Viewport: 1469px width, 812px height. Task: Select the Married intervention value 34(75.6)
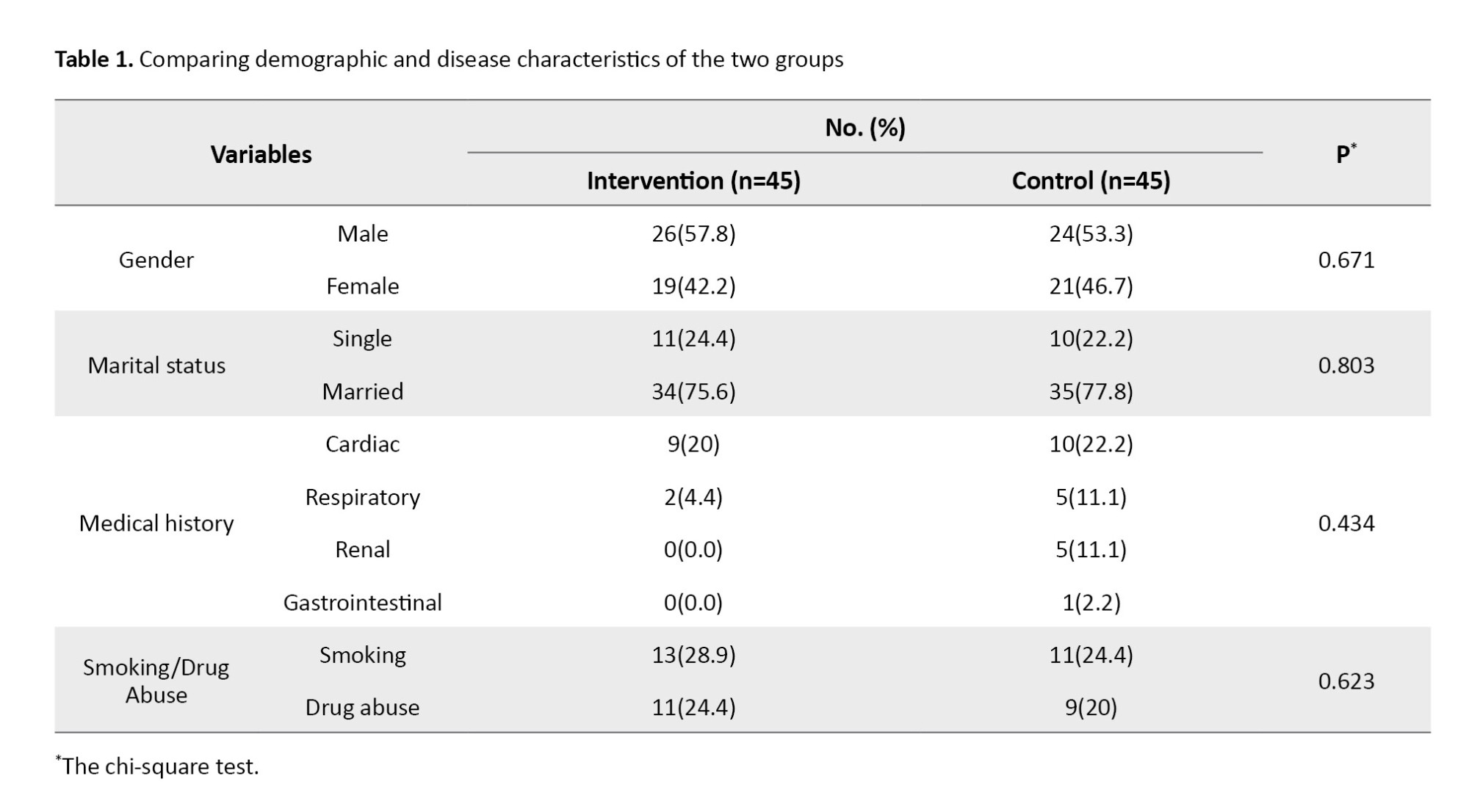(x=693, y=391)
